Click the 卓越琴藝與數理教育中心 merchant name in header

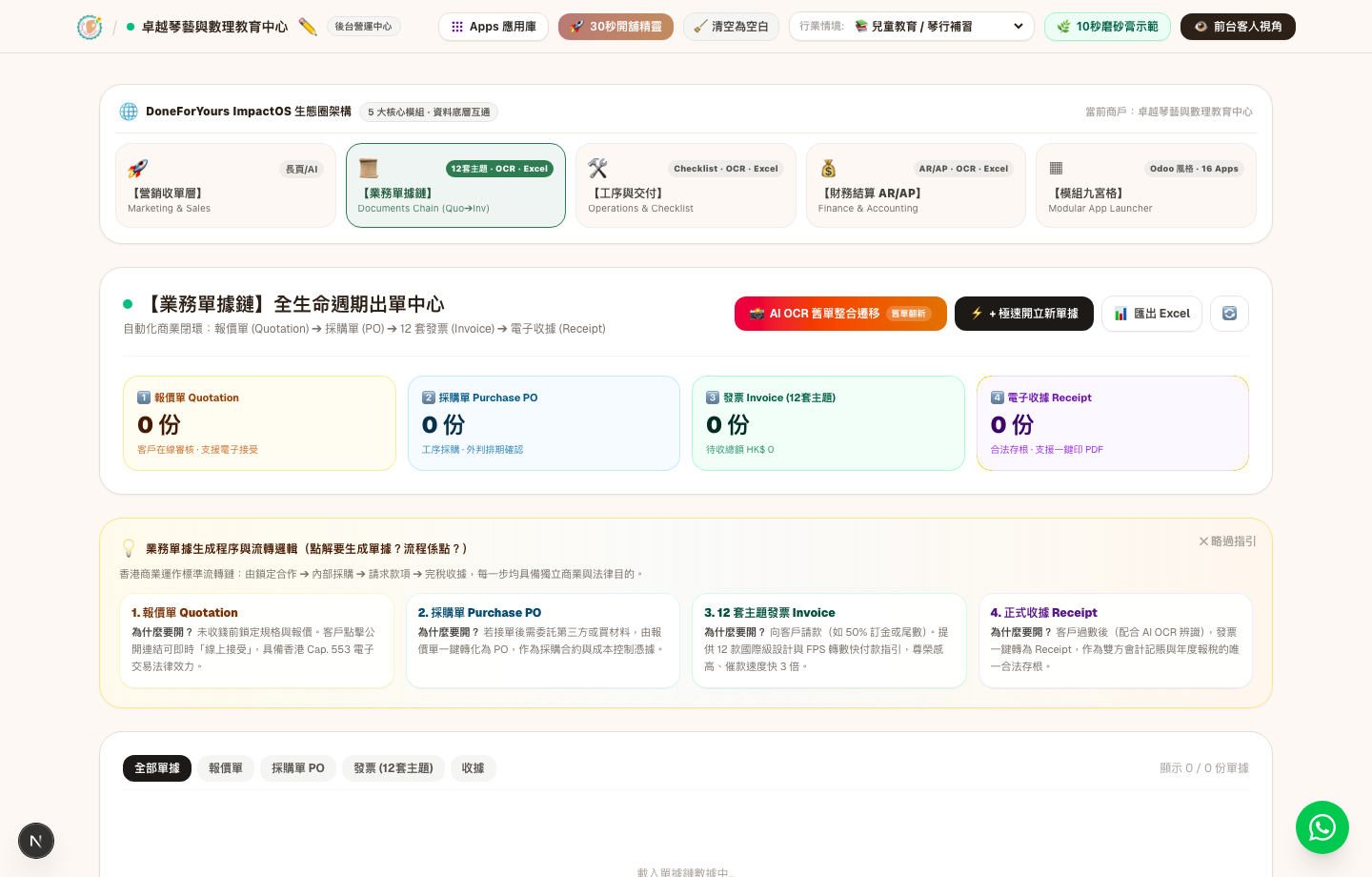[214, 27]
